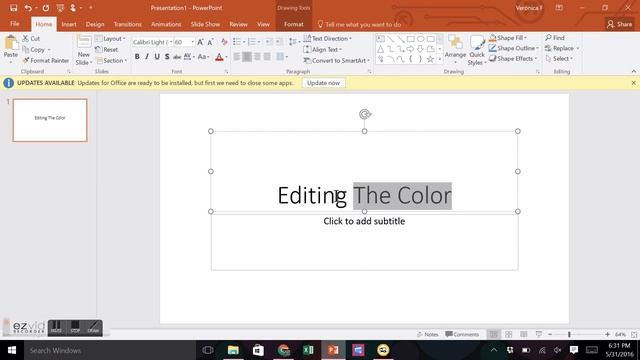Toggle text shadow

167,57
